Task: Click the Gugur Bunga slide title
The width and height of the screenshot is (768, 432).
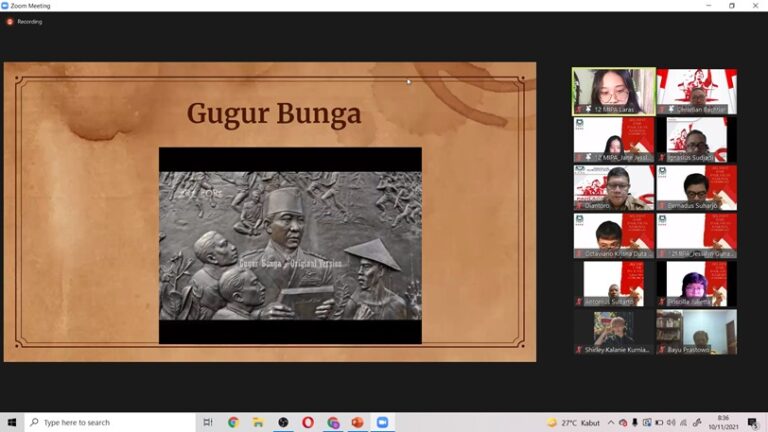Action: pos(273,114)
